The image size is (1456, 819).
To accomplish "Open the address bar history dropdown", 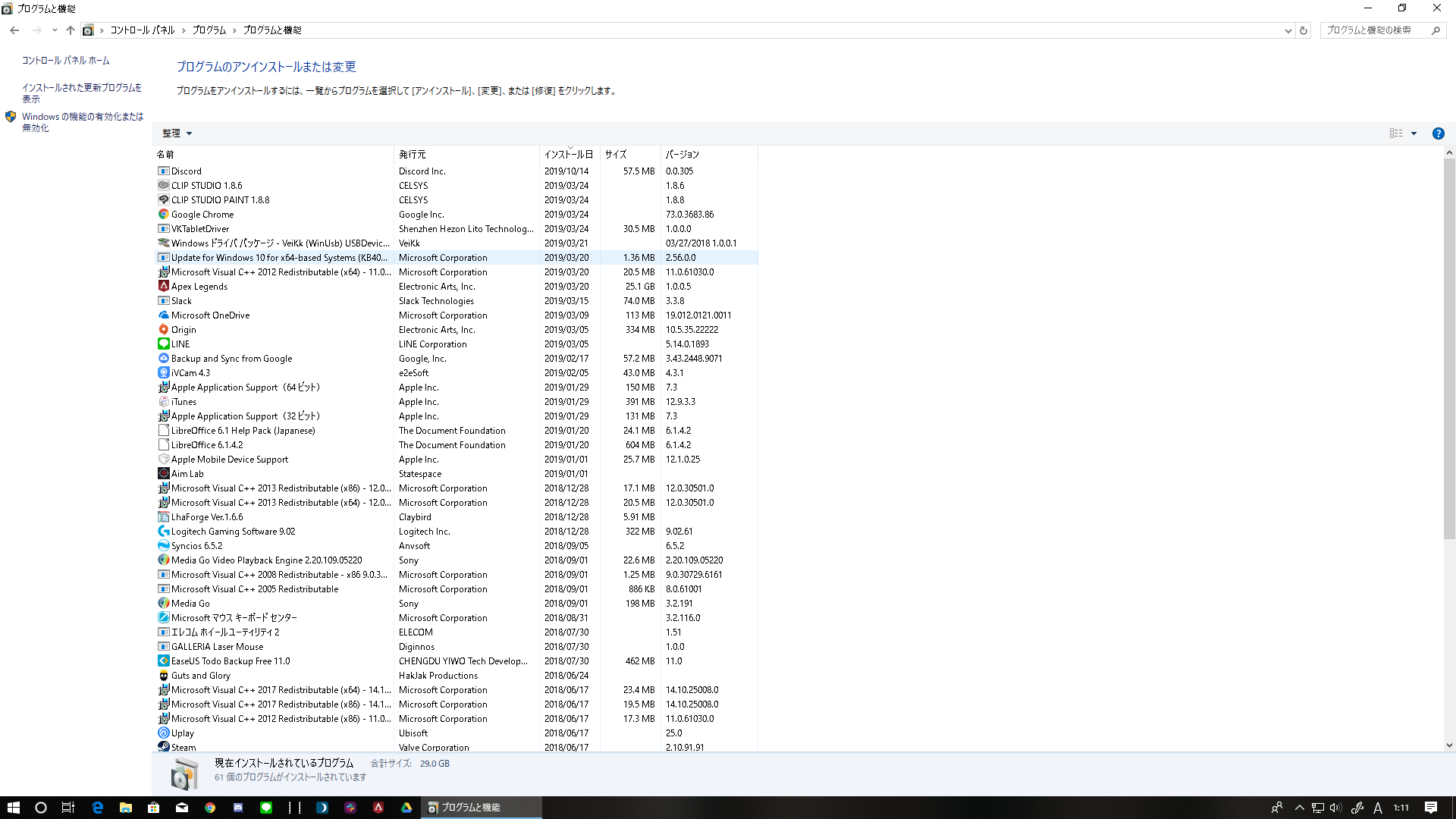I will point(1288,30).
